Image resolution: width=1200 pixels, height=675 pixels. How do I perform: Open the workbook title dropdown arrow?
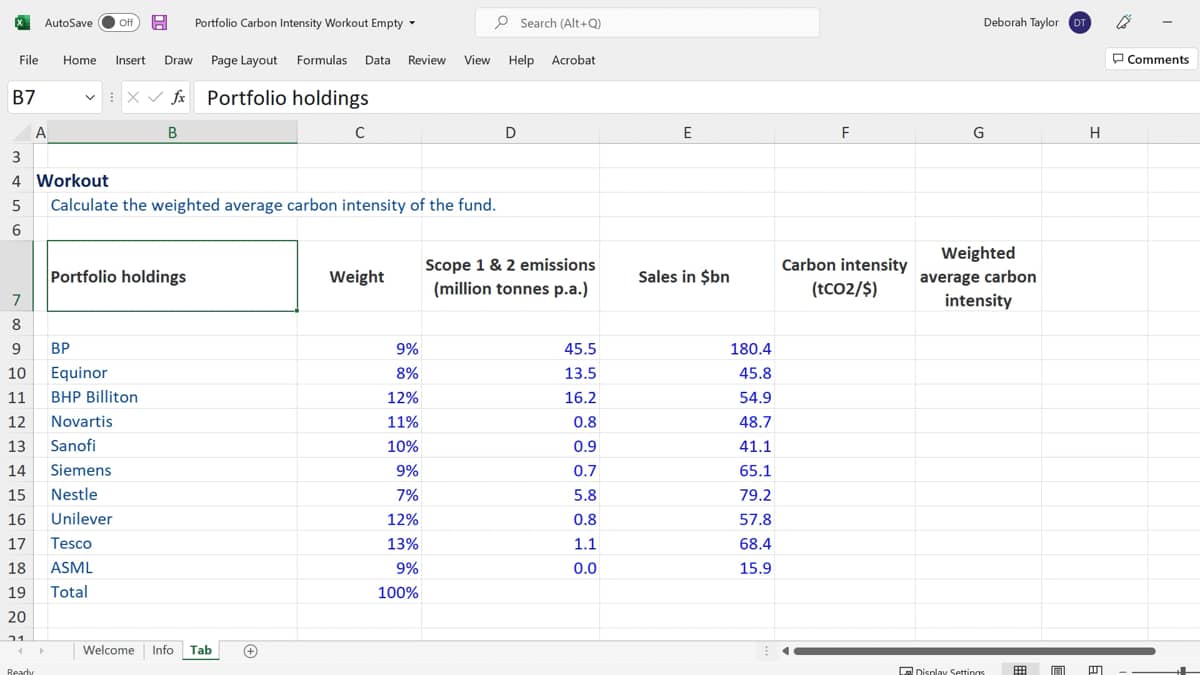click(412, 23)
